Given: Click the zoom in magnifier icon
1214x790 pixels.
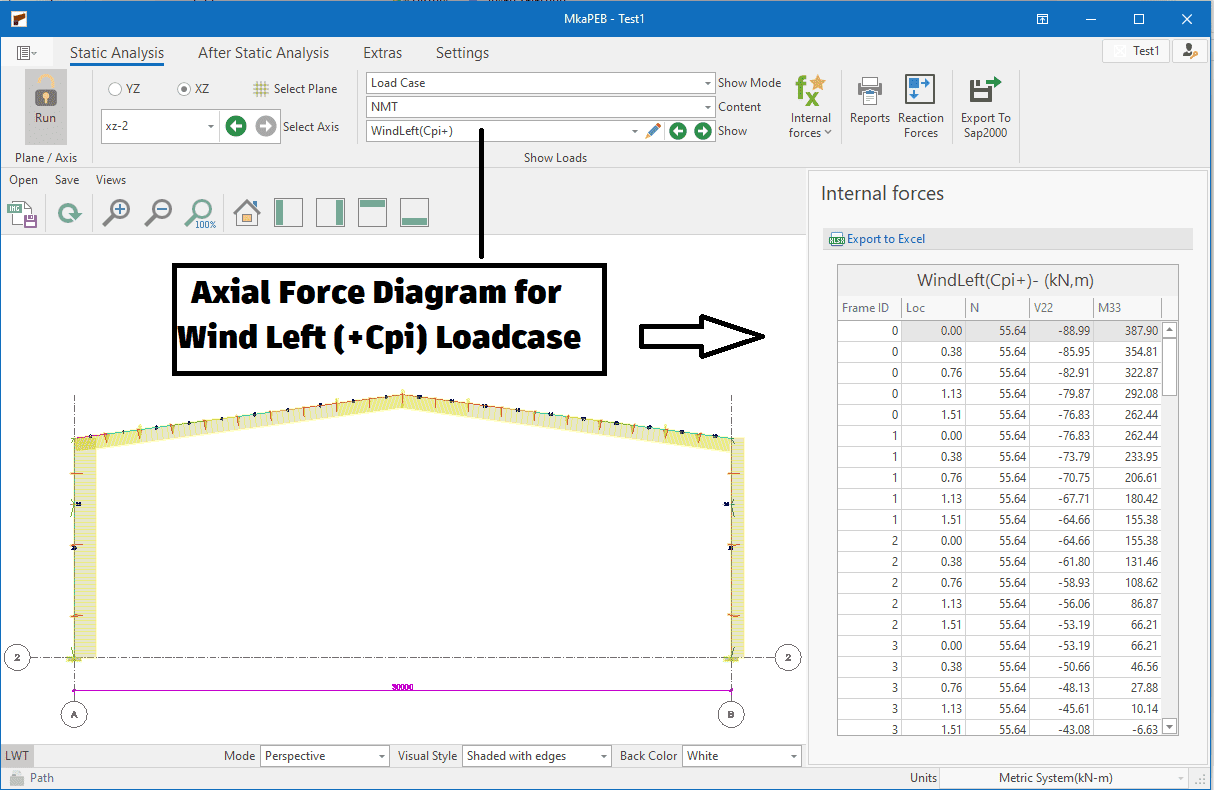Looking at the screenshot, I should [x=116, y=212].
